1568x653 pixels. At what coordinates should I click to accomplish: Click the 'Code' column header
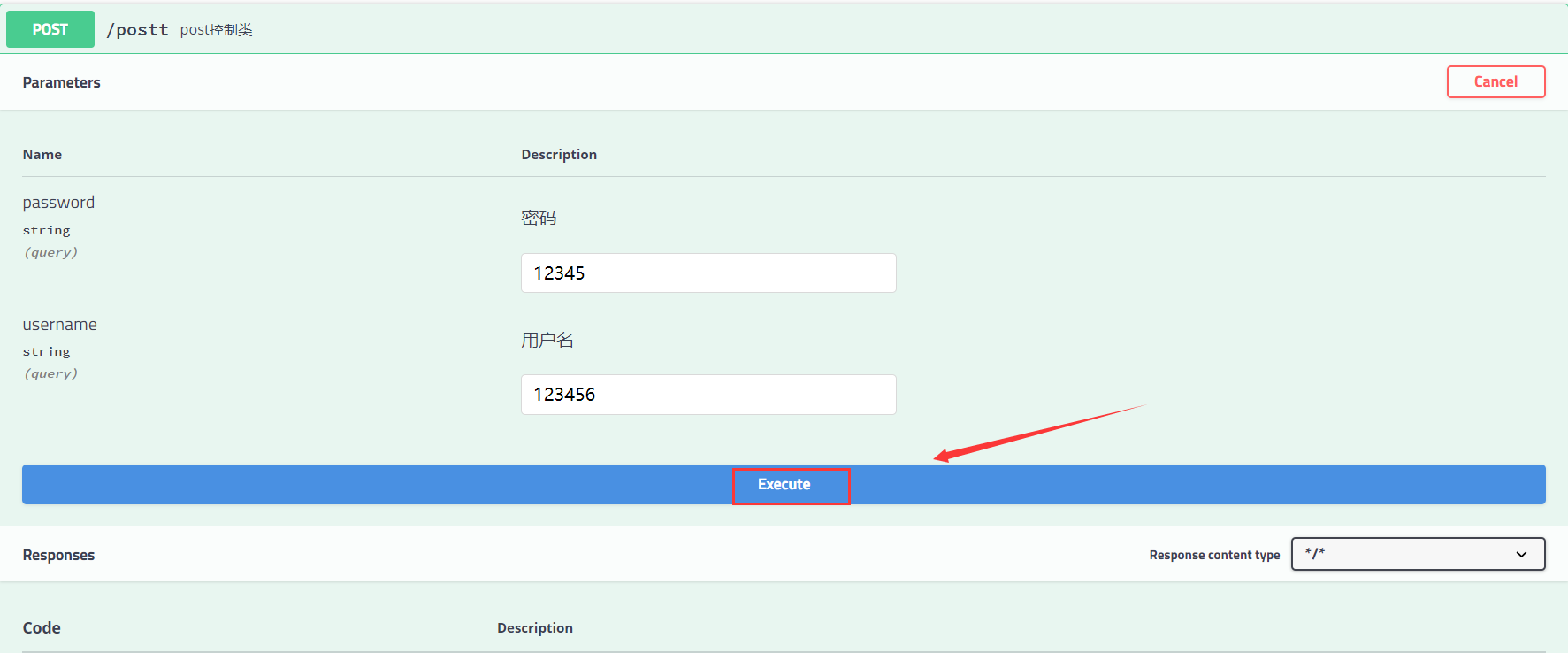[x=42, y=627]
